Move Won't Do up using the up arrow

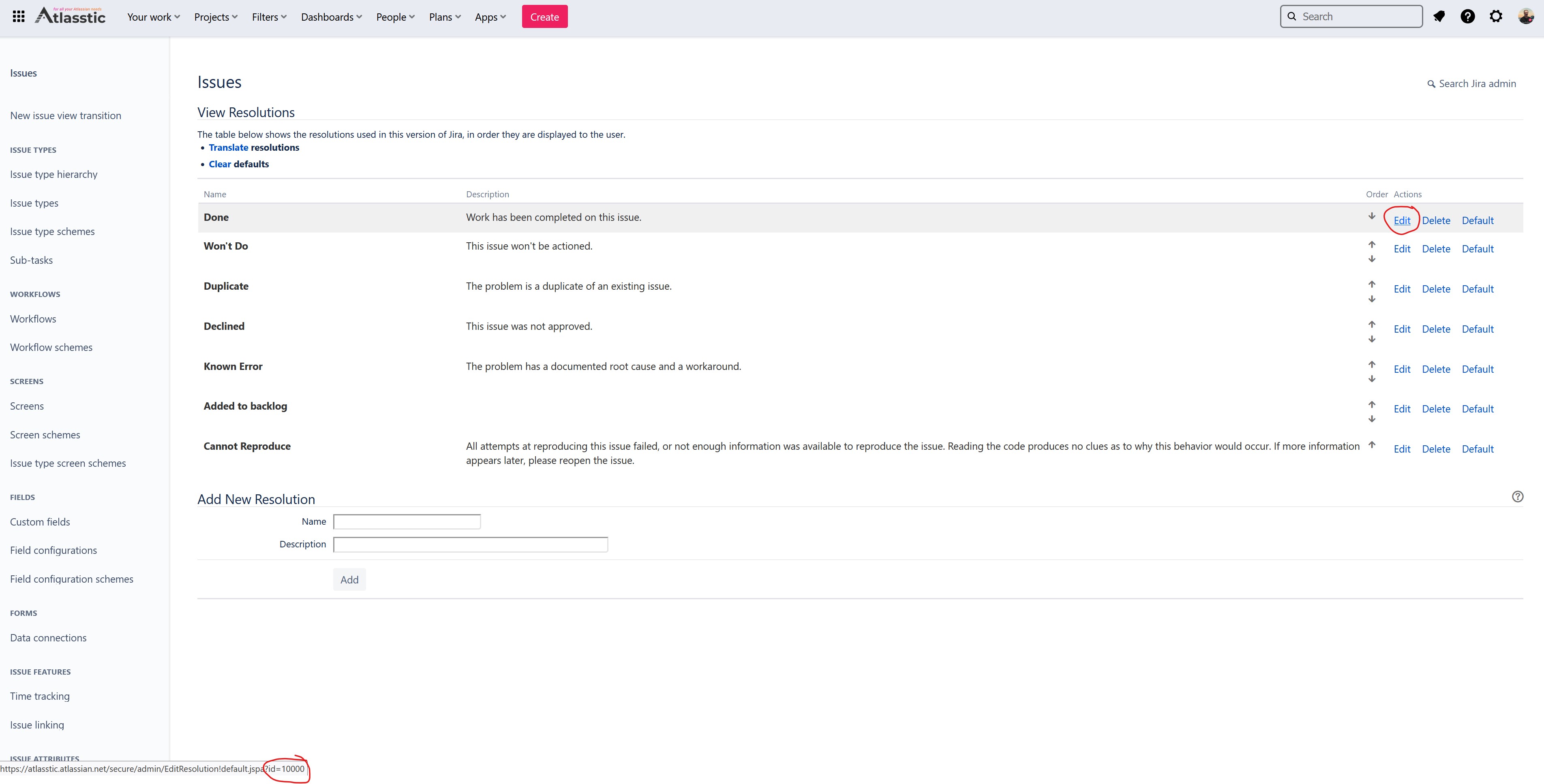pyautogui.click(x=1372, y=244)
